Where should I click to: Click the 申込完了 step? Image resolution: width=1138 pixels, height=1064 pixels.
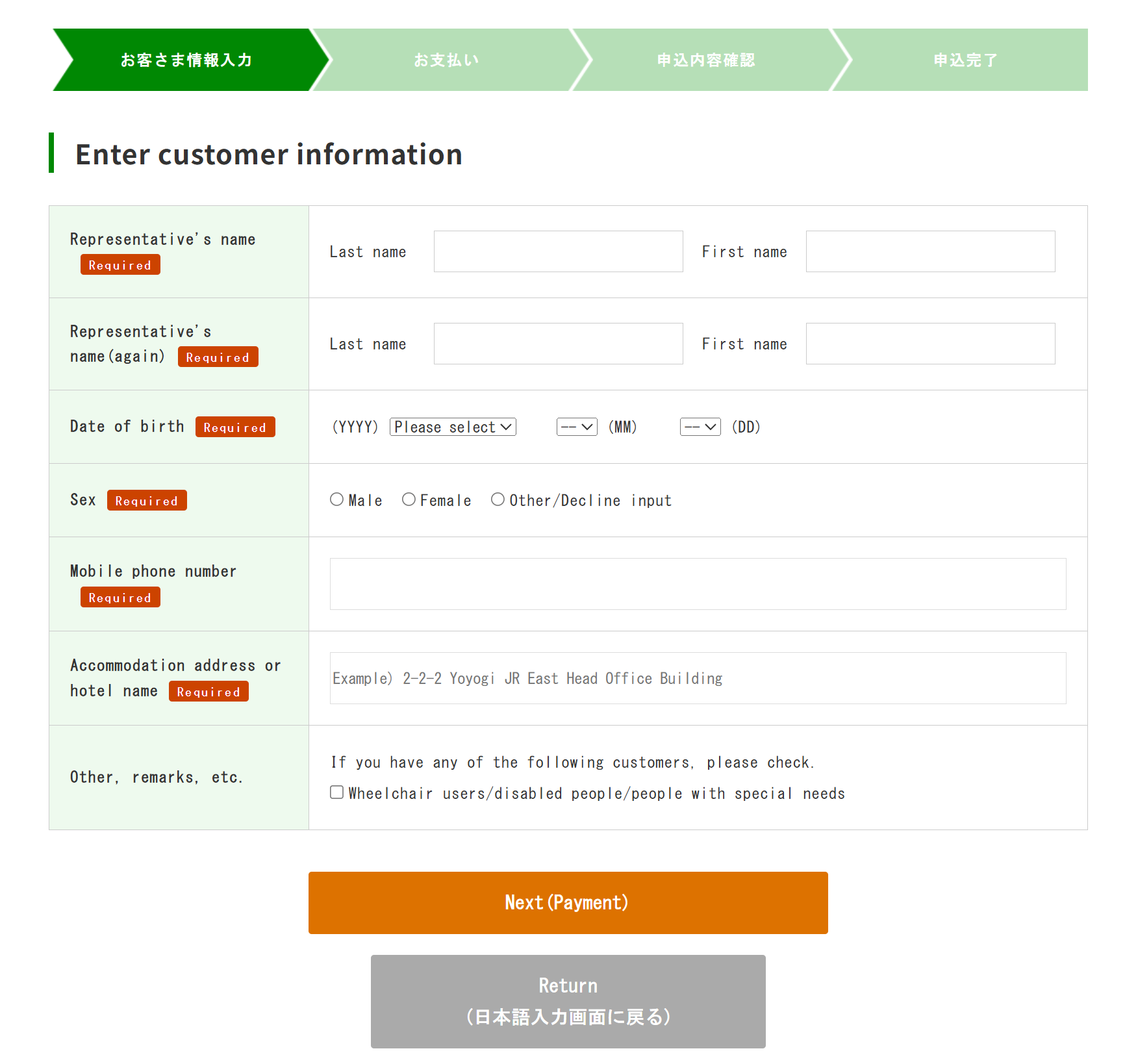[x=965, y=60]
